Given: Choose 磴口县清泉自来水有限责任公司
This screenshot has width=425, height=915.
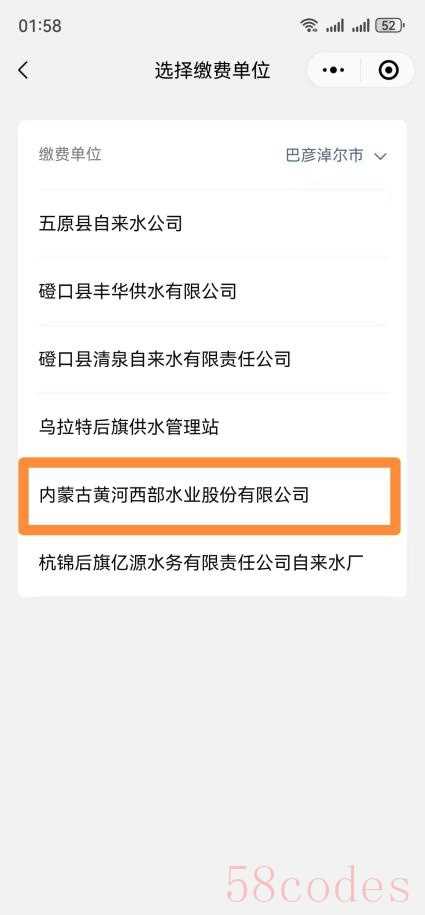Looking at the screenshot, I should [212, 359].
